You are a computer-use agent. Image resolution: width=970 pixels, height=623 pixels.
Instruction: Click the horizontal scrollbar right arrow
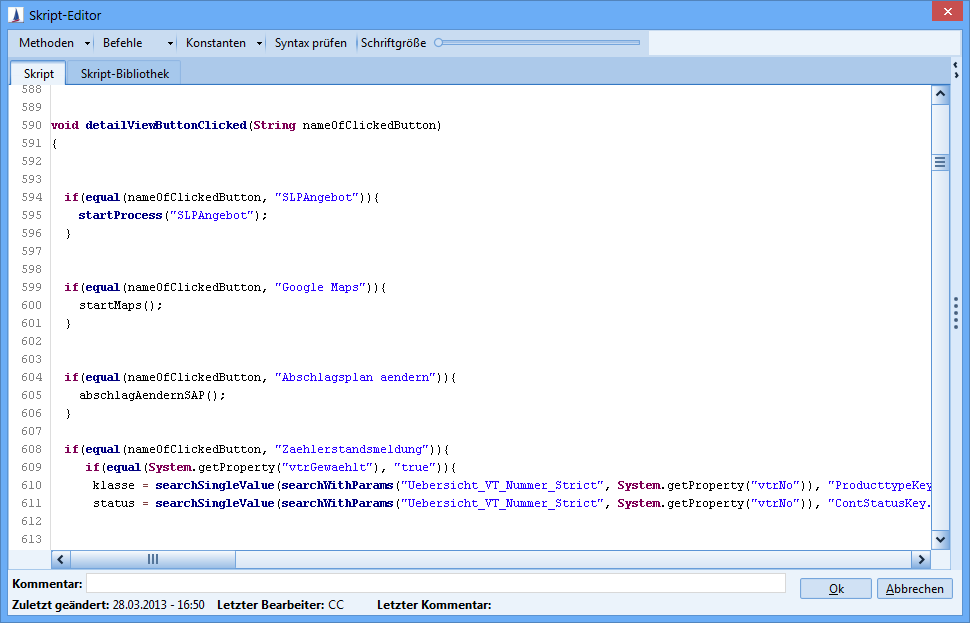point(920,560)
